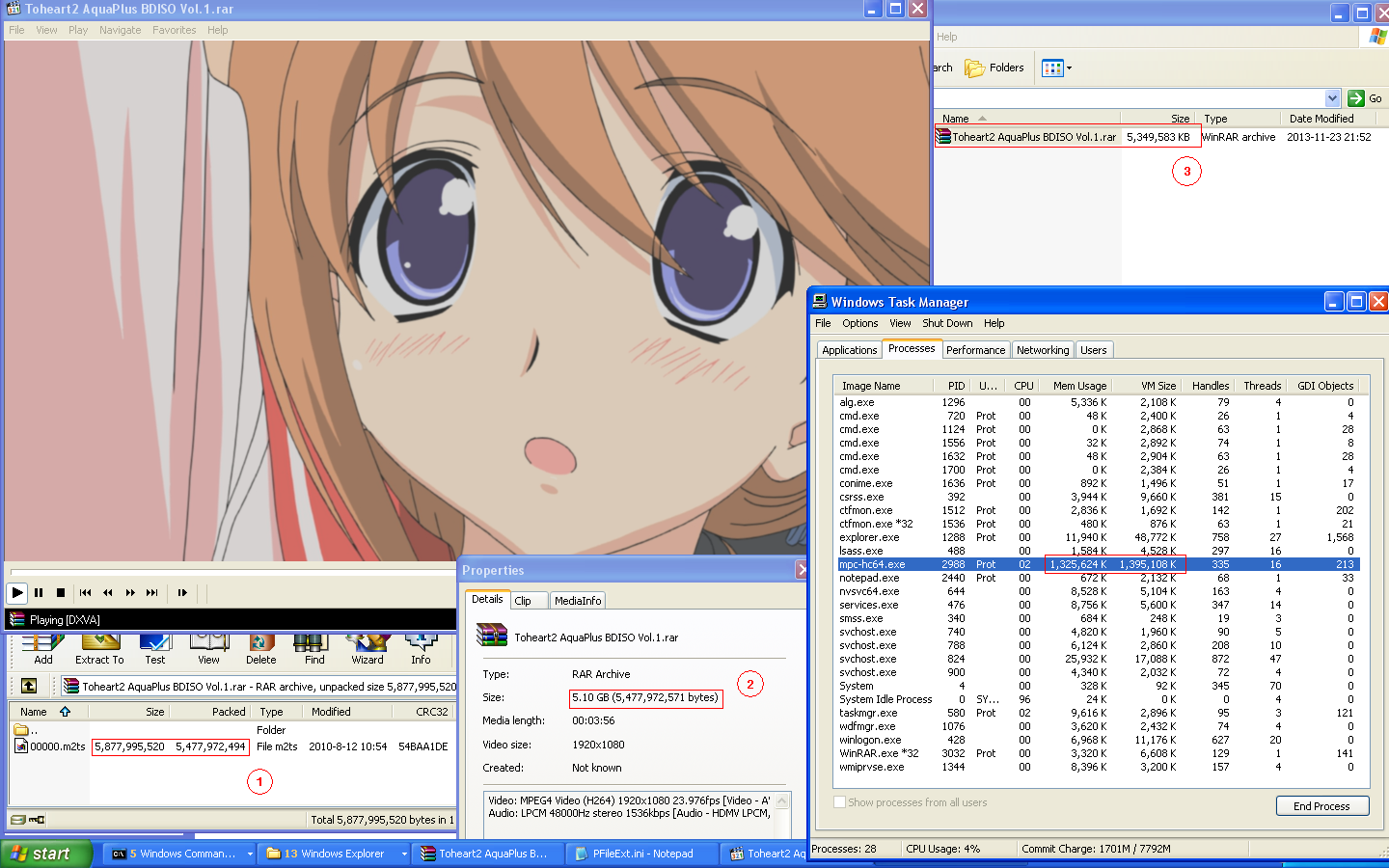Viewport: 1389px width, 868px height.
Task: Click the Go button in Explorer
Action: click(1366, 98)
